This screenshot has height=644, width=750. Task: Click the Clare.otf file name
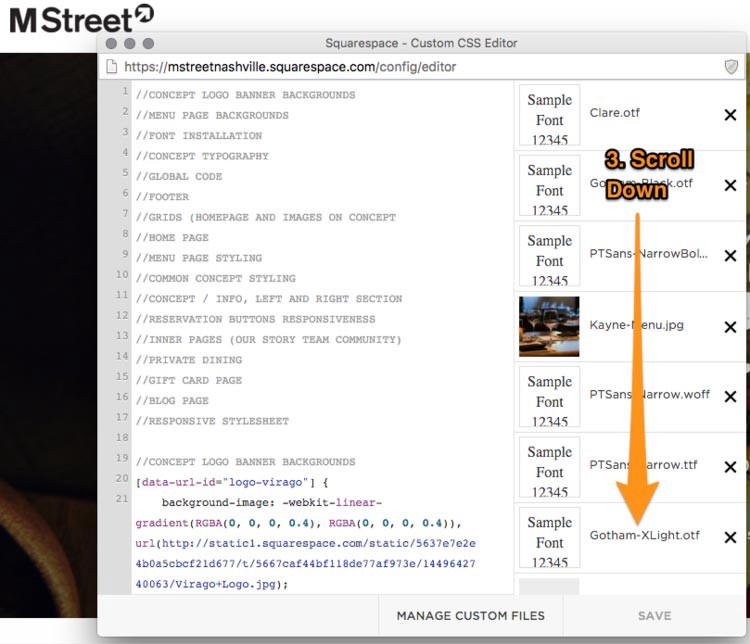click(614, 113)
